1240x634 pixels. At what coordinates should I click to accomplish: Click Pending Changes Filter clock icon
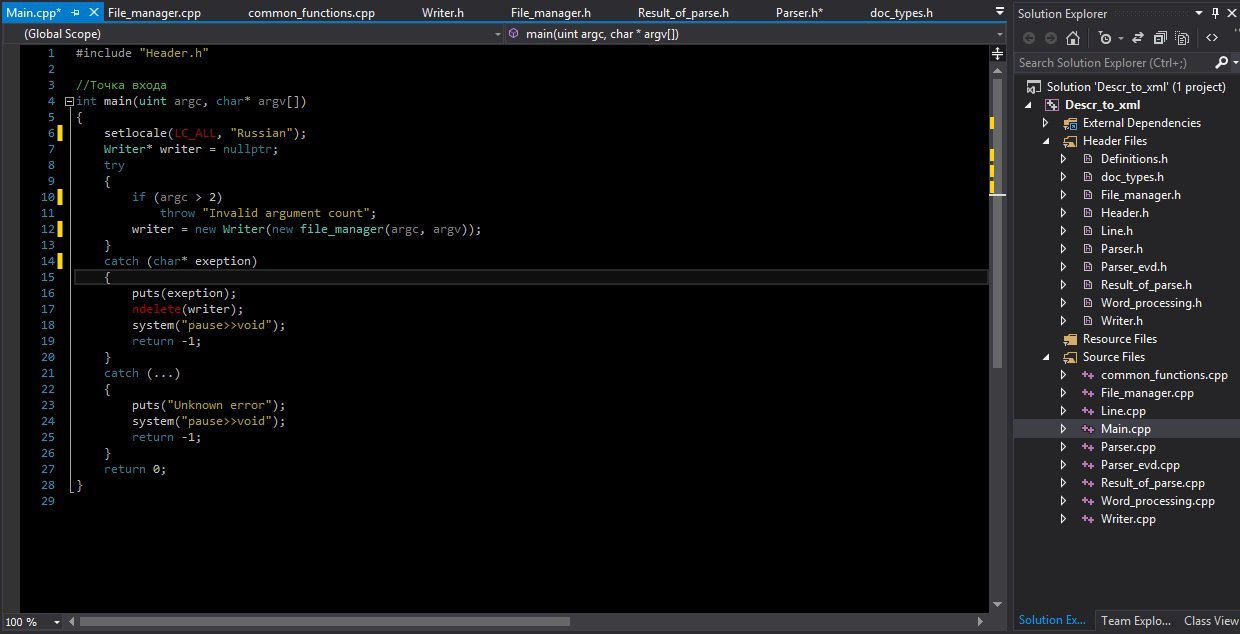[1104, 38]
